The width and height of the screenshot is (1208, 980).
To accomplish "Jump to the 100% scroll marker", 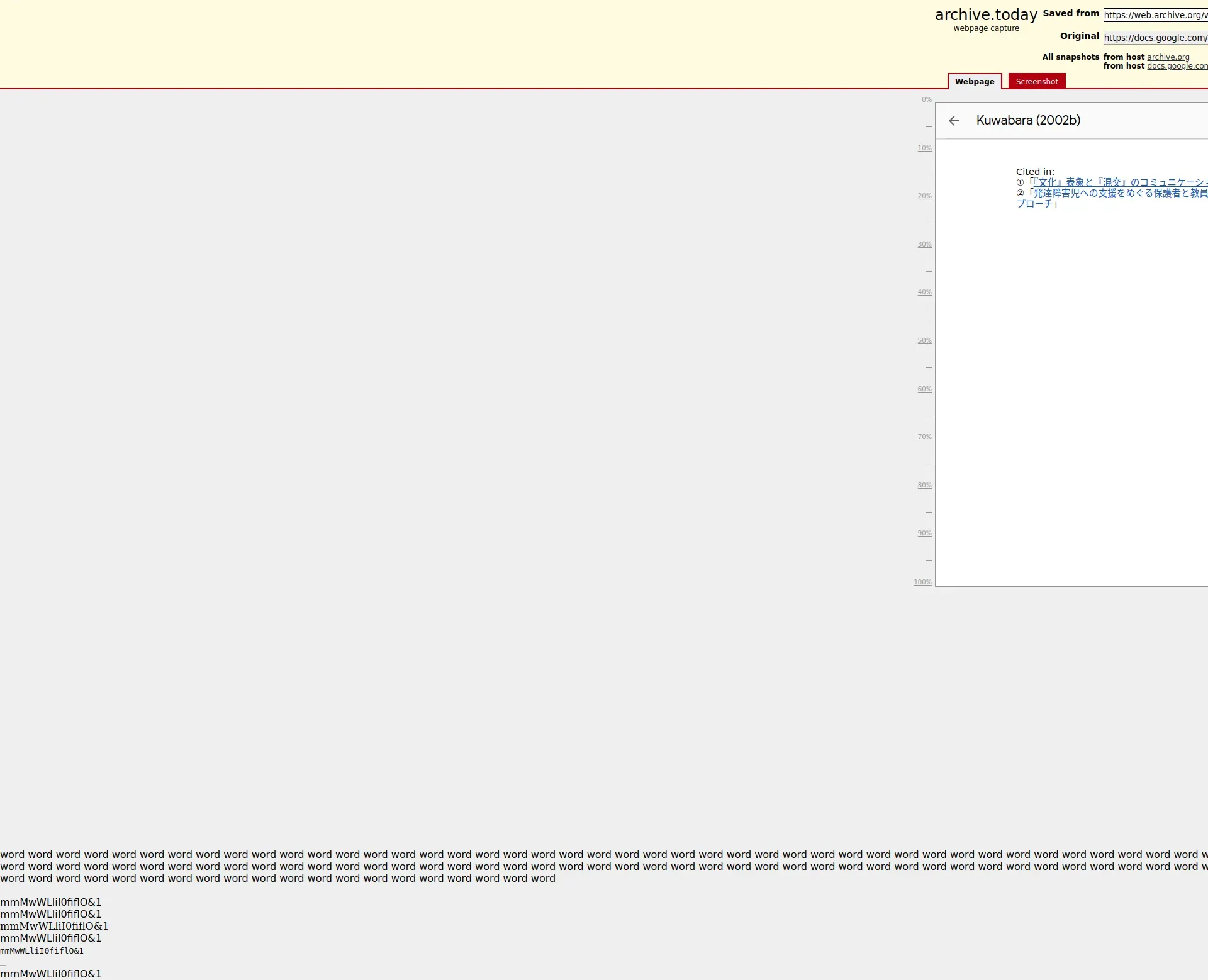I will pyautogui.click(x=922, y=582).
